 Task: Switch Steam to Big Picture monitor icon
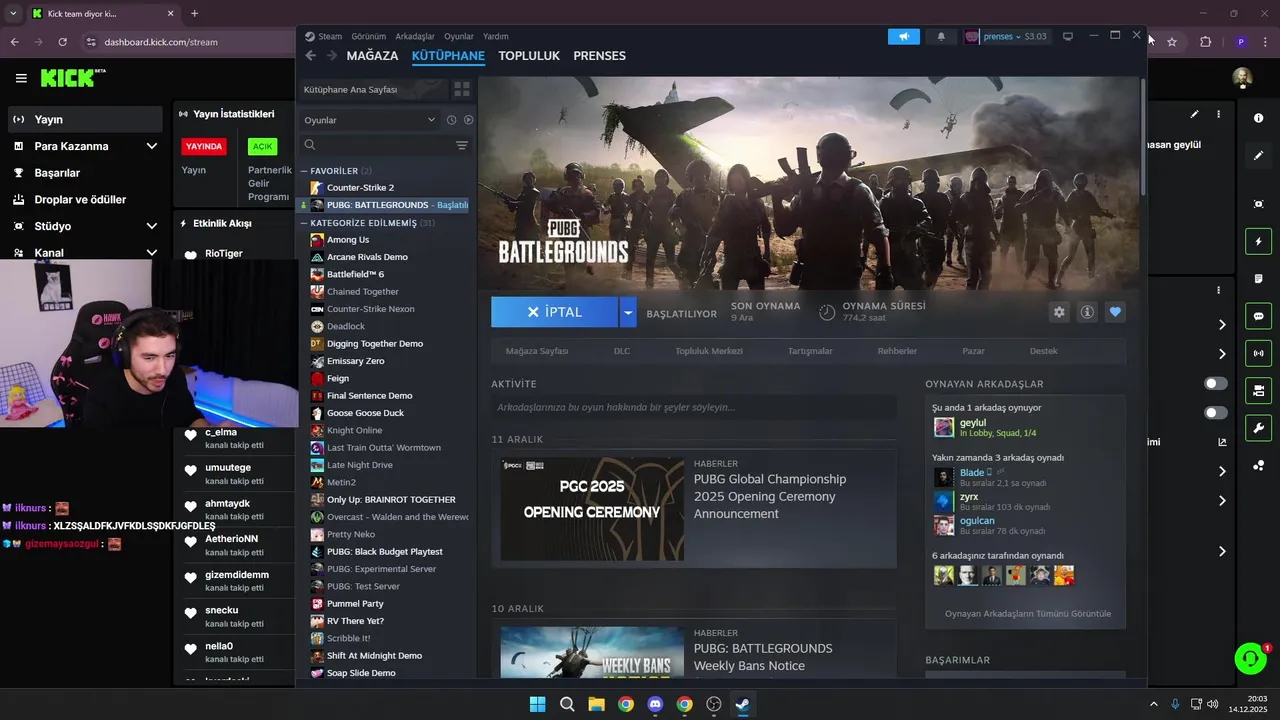[x=1067, y=36]
